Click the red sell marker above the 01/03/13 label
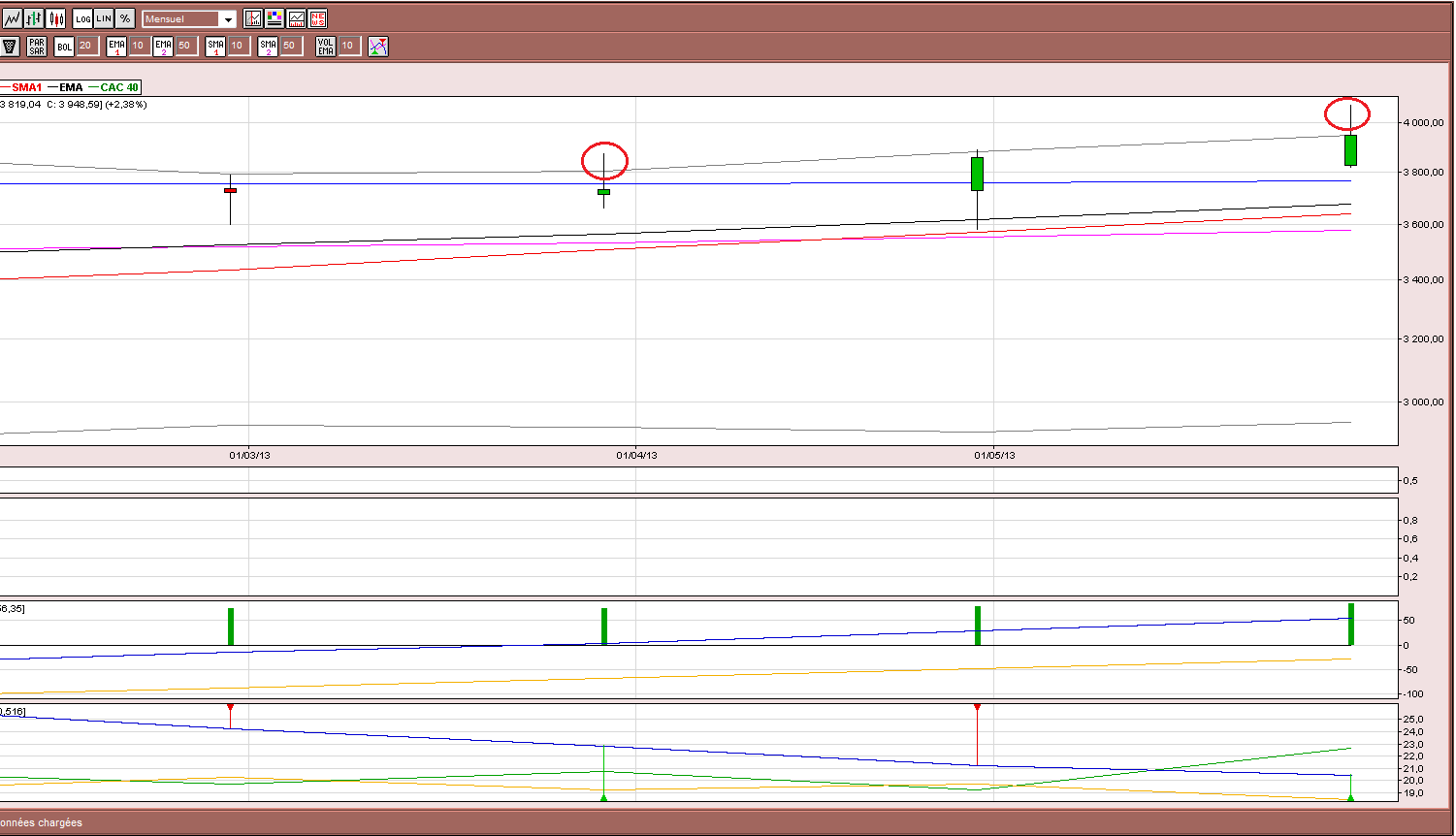This screenshot has width=1456, height=836. [x=230, y=708]
